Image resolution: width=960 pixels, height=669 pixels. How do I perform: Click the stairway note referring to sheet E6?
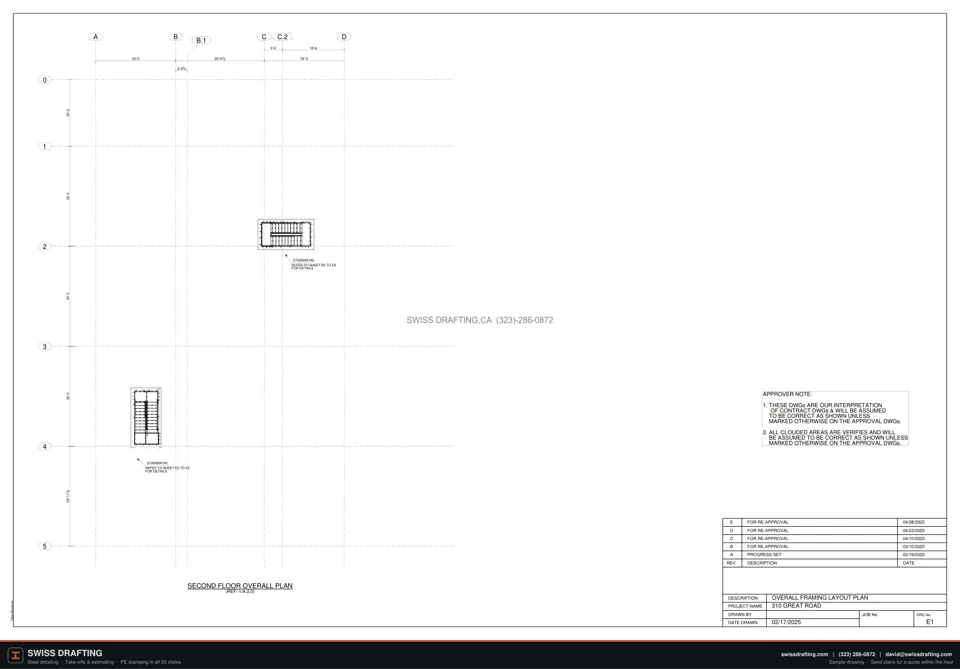313,264
